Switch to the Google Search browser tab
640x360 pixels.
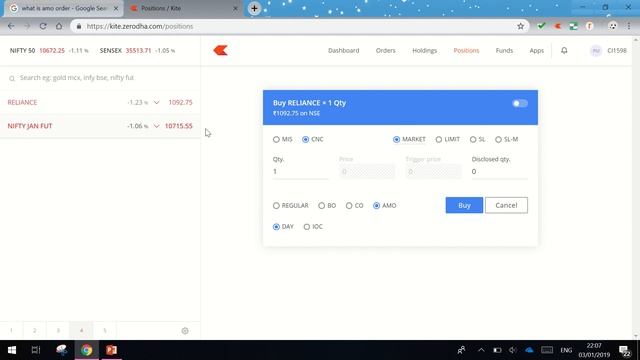(63, 8)
